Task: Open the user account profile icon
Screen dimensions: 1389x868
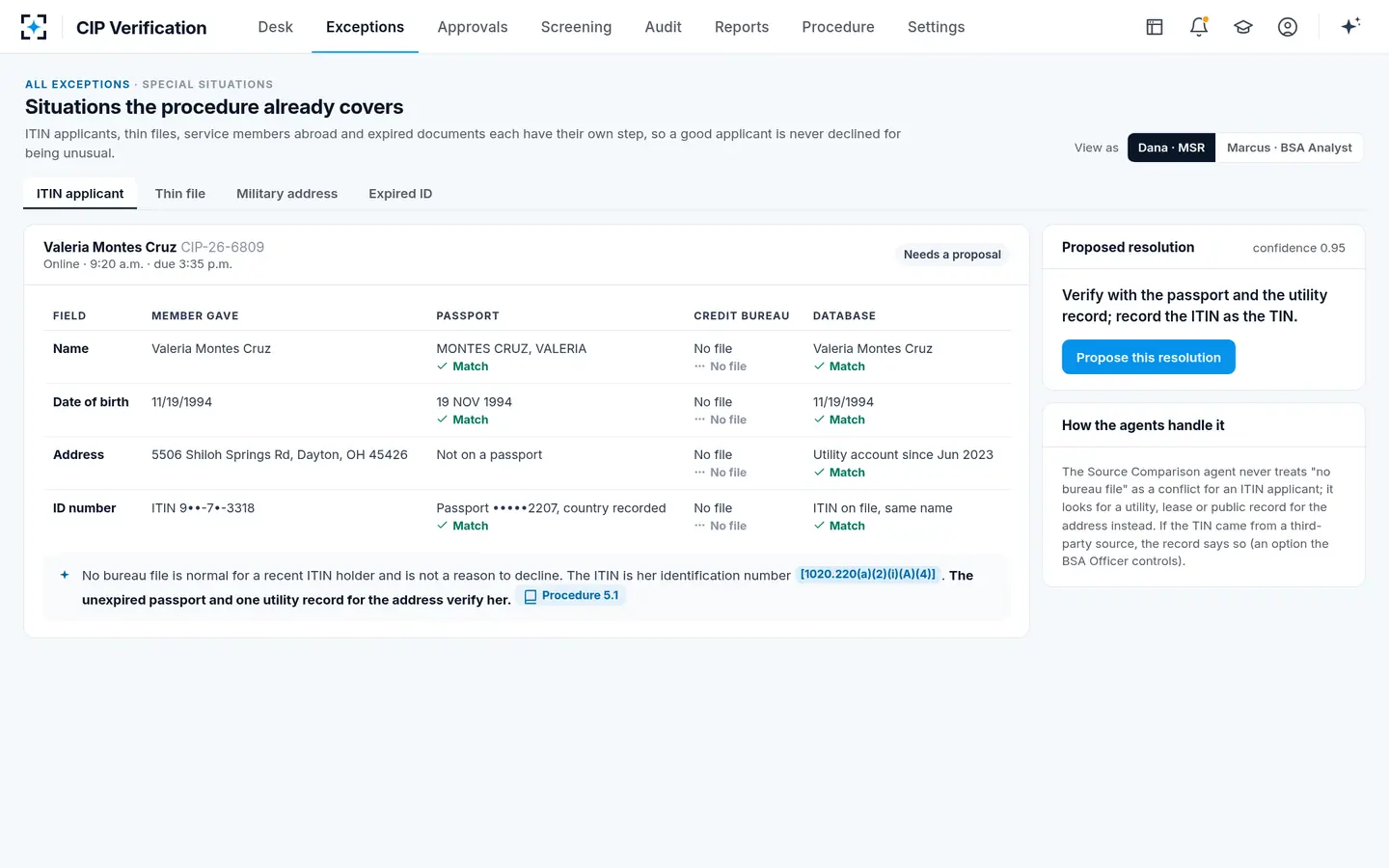Action: 1288,27
